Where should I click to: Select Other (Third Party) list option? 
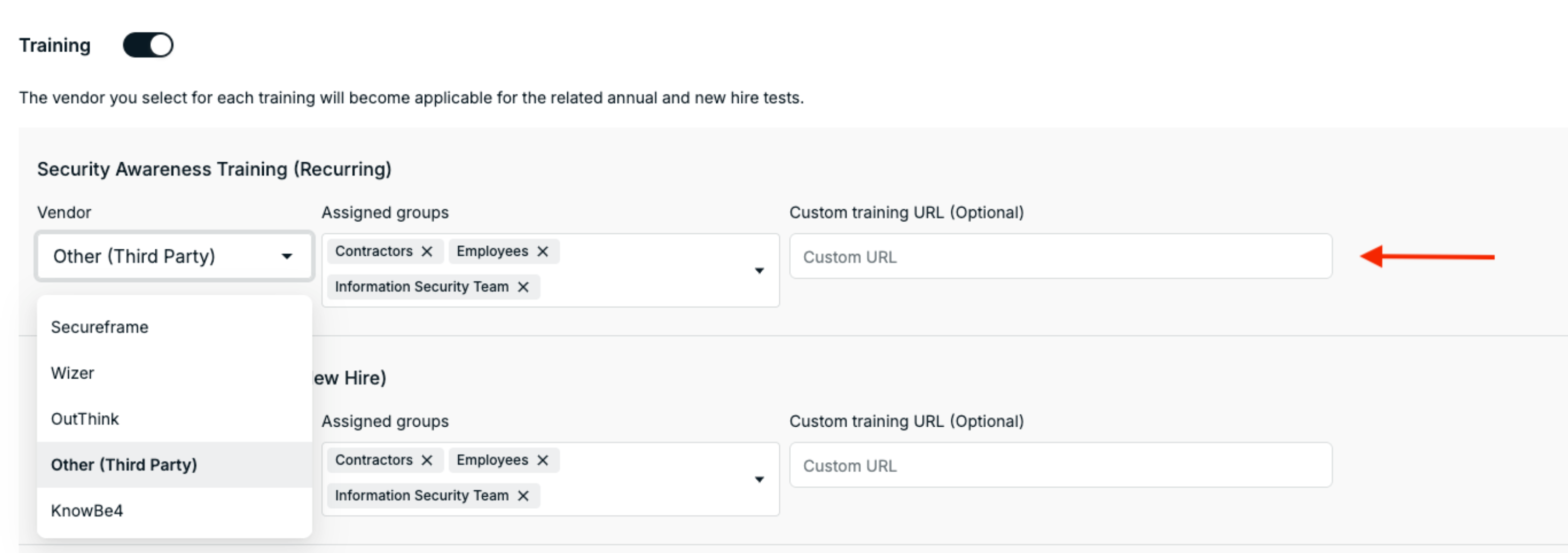[175, 465]
